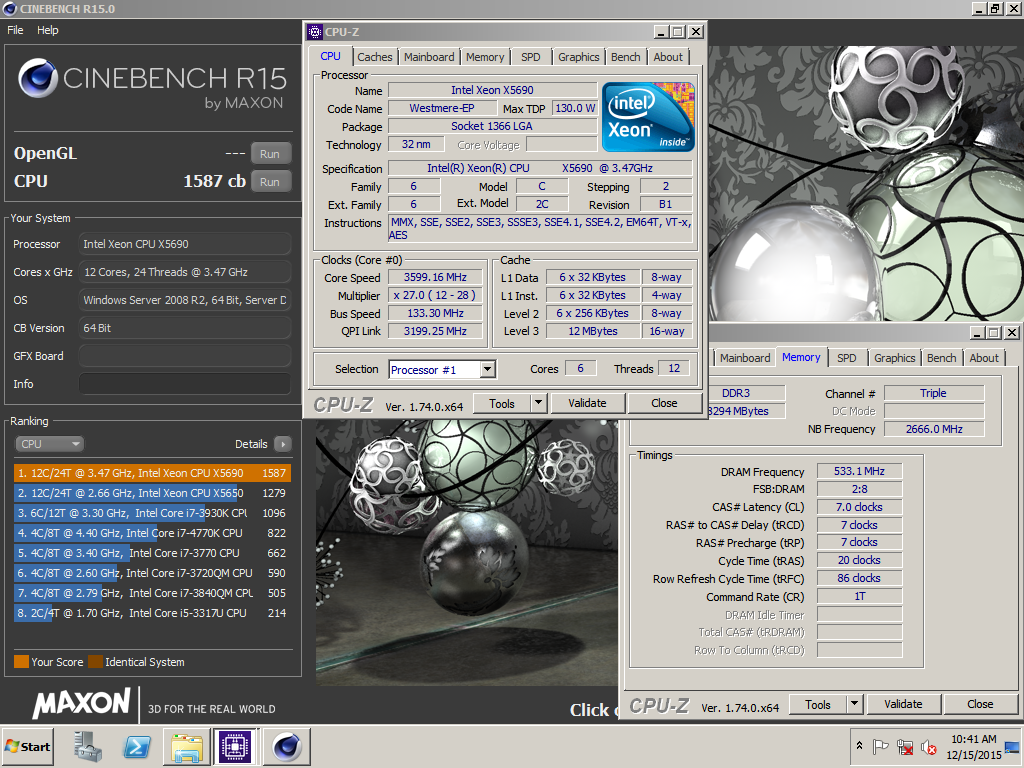This screenshot has height=768, width=1024.
Task: Click the Cinebench R15.0 title bar icon
Action: coord(10,8)
